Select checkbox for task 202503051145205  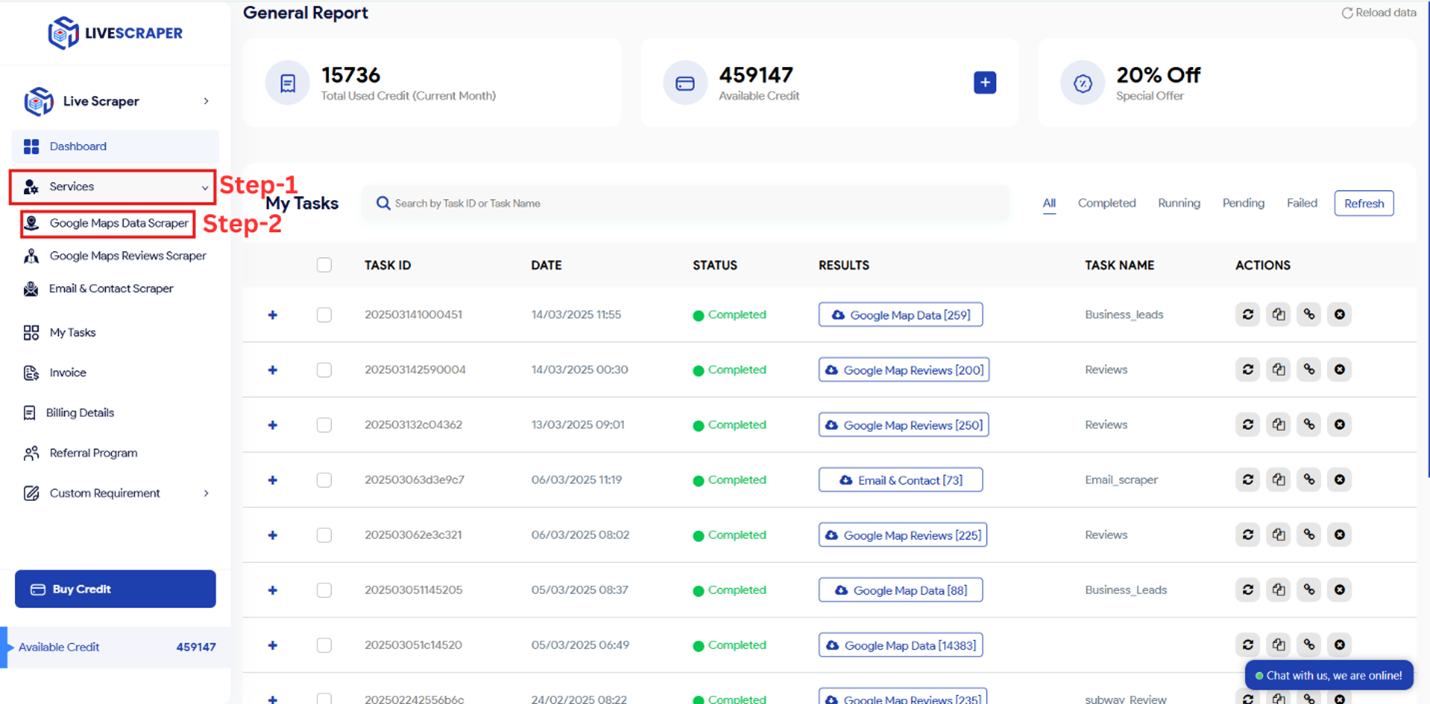(324, 589)
